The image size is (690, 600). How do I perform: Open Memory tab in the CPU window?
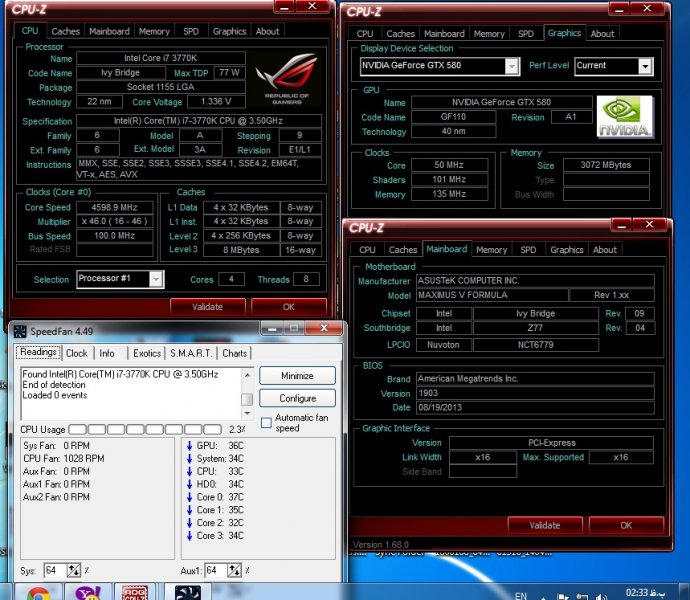click(x=154, y=31)
